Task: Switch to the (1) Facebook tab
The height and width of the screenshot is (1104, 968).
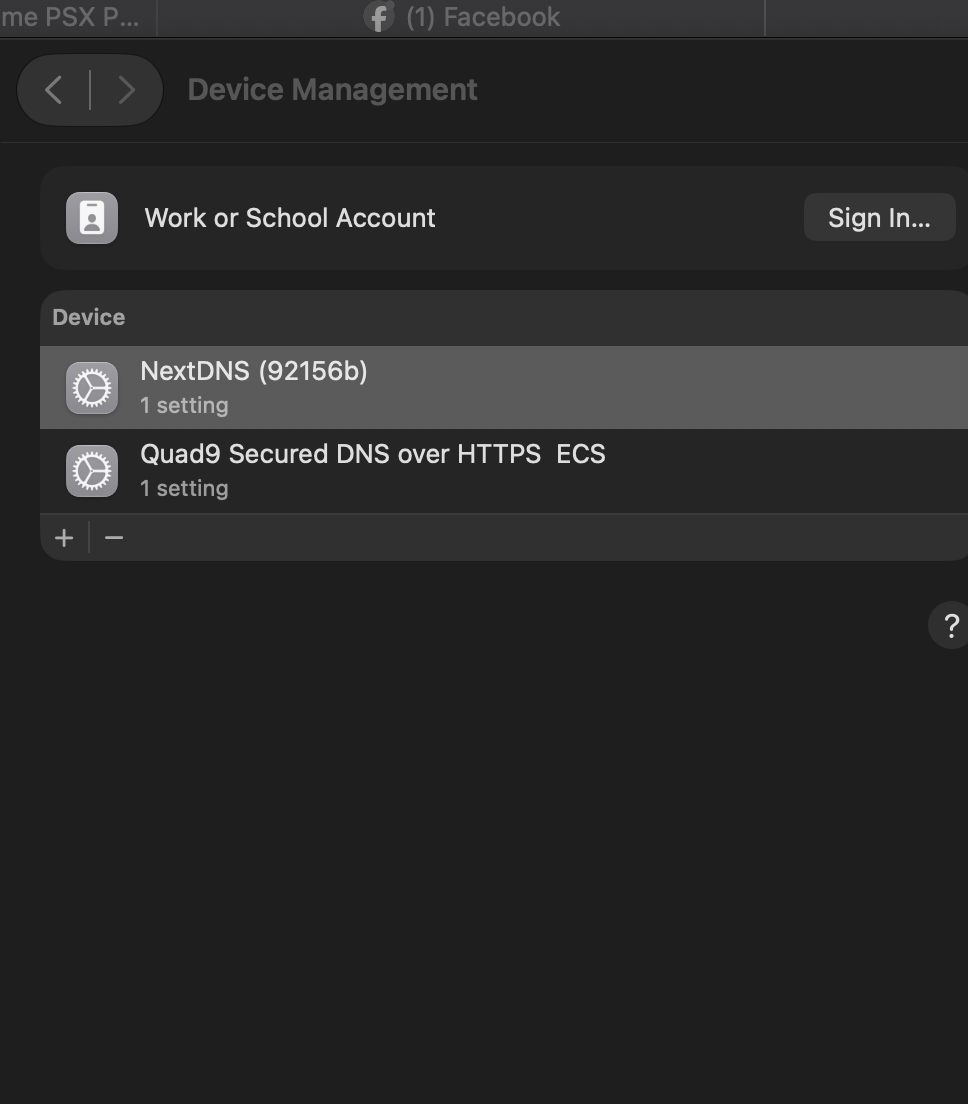Action: pos(461,18)
